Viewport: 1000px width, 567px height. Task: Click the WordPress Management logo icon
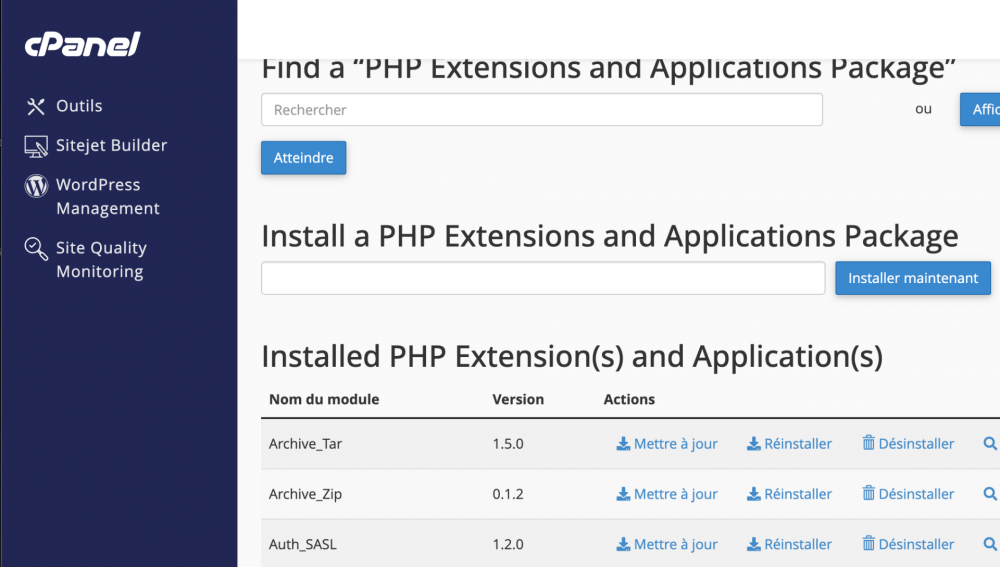point(36,186)
